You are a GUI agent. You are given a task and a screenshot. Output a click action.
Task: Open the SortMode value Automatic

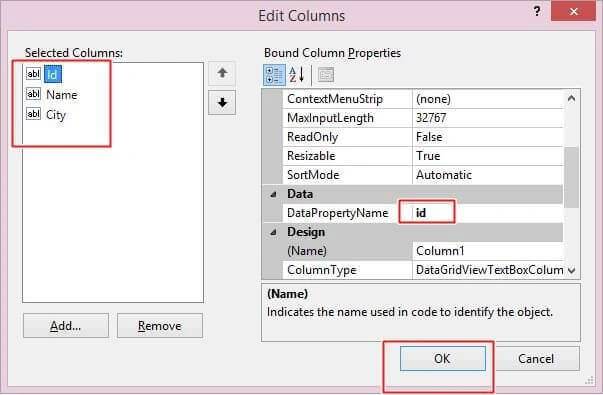click(x=488, y=175)
